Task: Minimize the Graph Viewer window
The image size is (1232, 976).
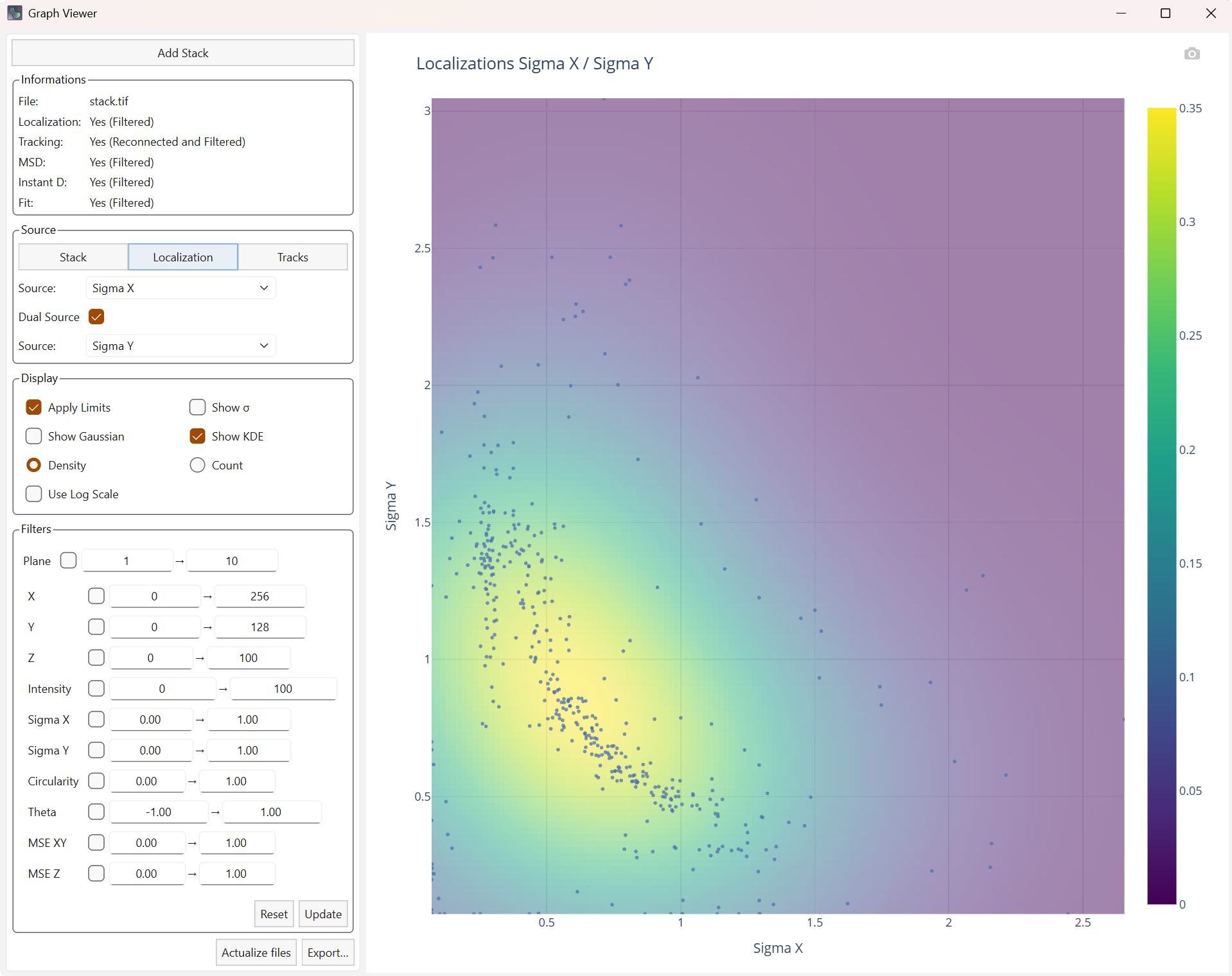Action: tap(1121, 13)
